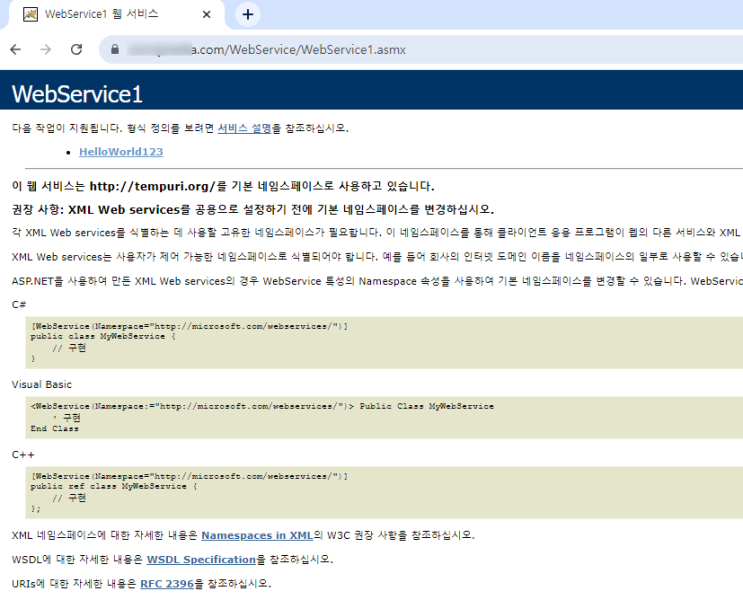Screen dimensions: 743x600
Task: Open the Namespaces in XML link
Action: [257, 536]
